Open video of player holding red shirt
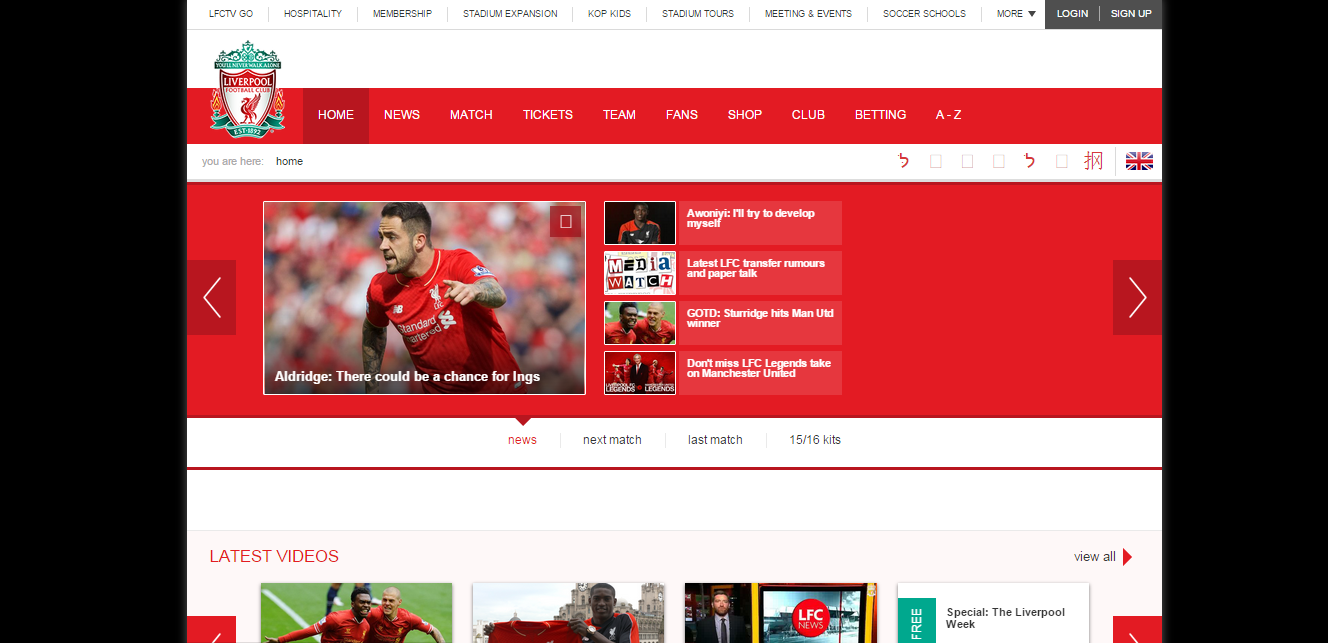 tap(568, 613)
